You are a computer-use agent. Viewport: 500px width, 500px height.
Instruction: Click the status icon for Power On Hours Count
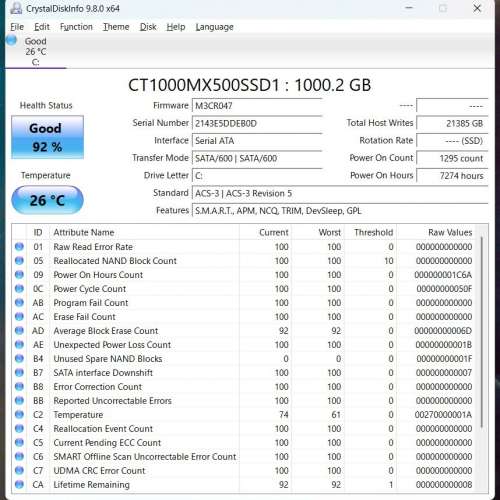point(19,275)
